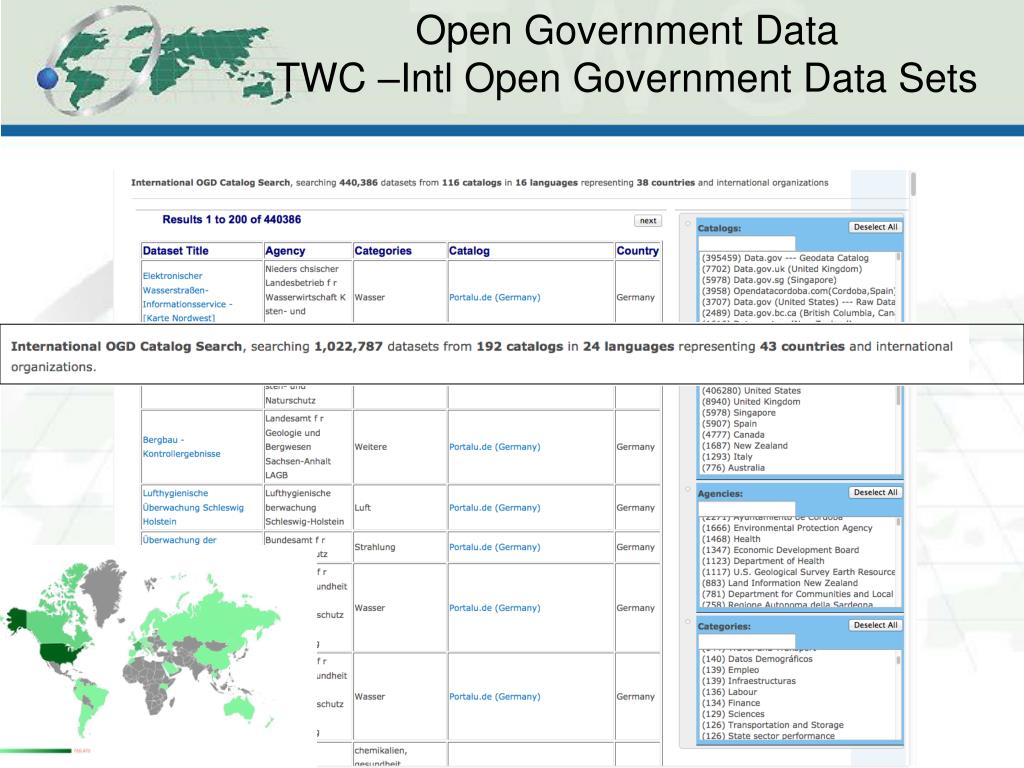Focus the Agencies filter text box
1024x768 pixels.
746,508
